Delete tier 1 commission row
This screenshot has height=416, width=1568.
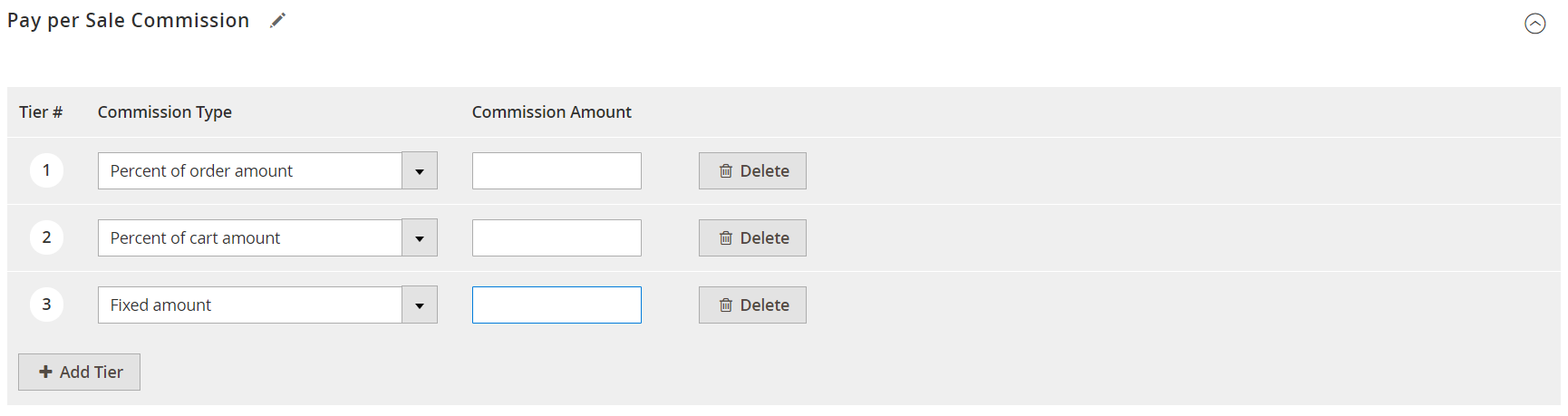pyautogui.click(x=752, y=170)
